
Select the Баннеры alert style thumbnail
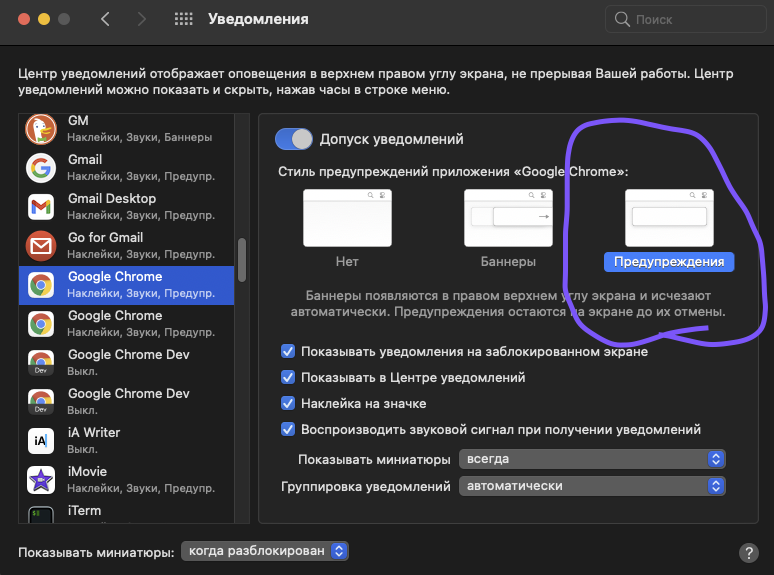pos(508,218)
